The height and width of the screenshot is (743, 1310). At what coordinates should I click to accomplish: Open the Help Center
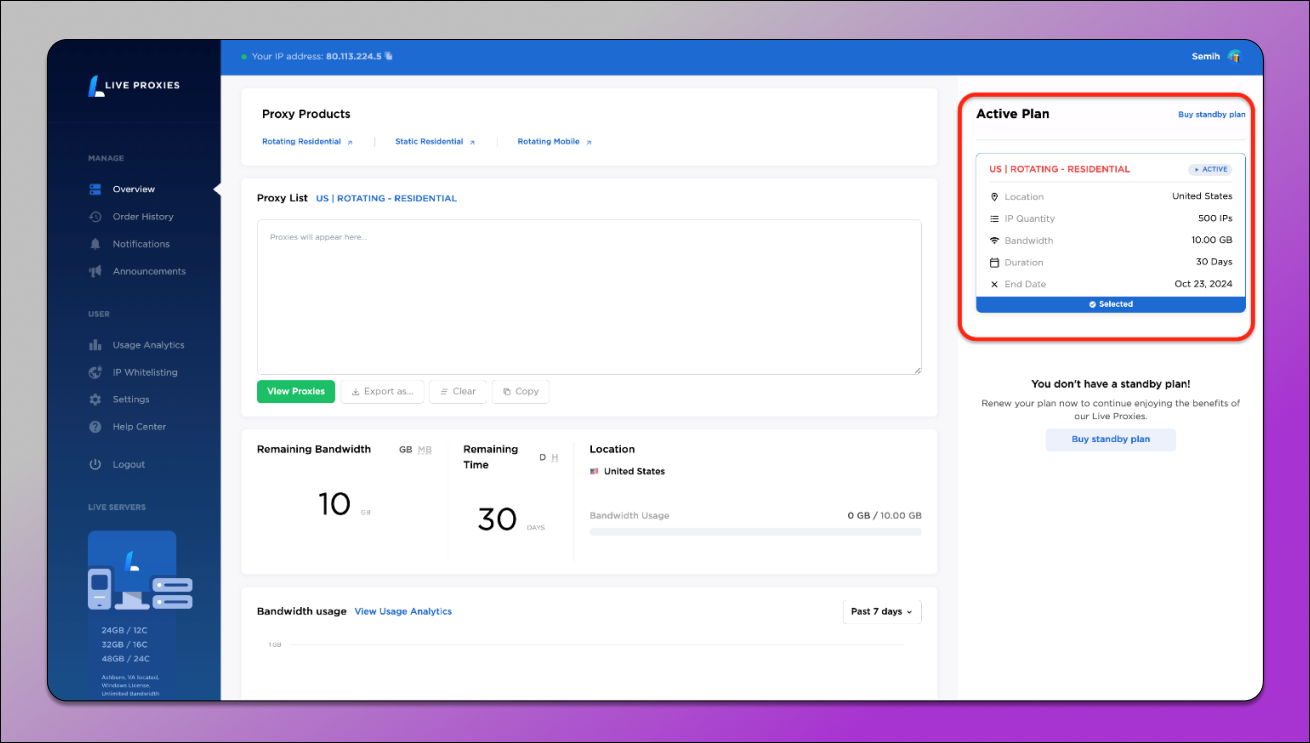tap(139, 427)
